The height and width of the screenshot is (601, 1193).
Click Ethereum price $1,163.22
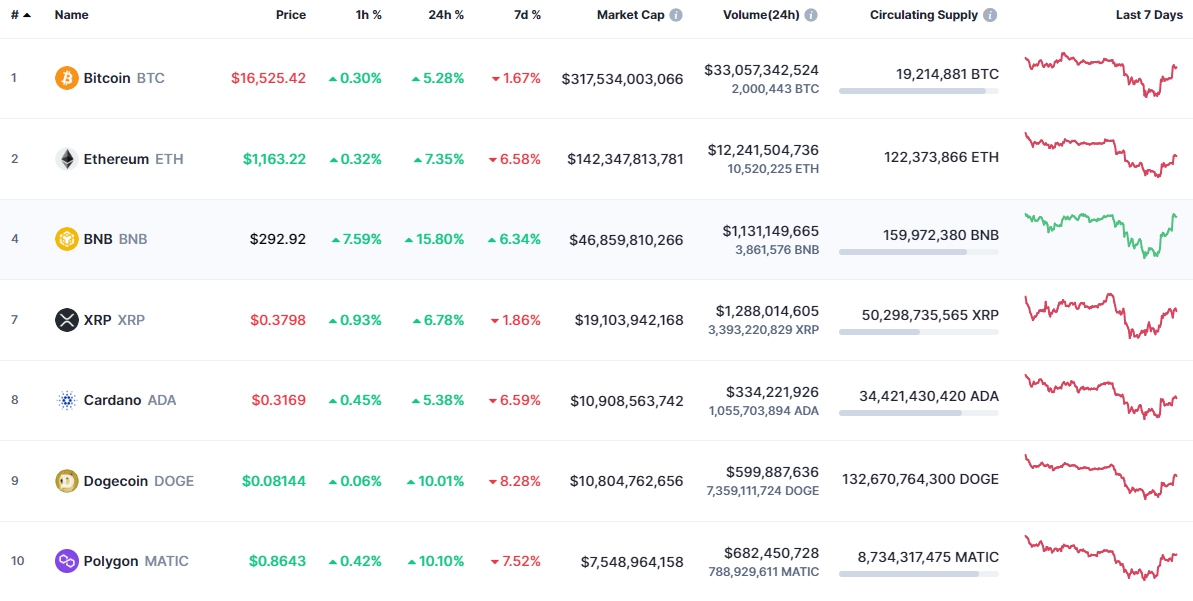pyautogui.click(x=275, y=159)
